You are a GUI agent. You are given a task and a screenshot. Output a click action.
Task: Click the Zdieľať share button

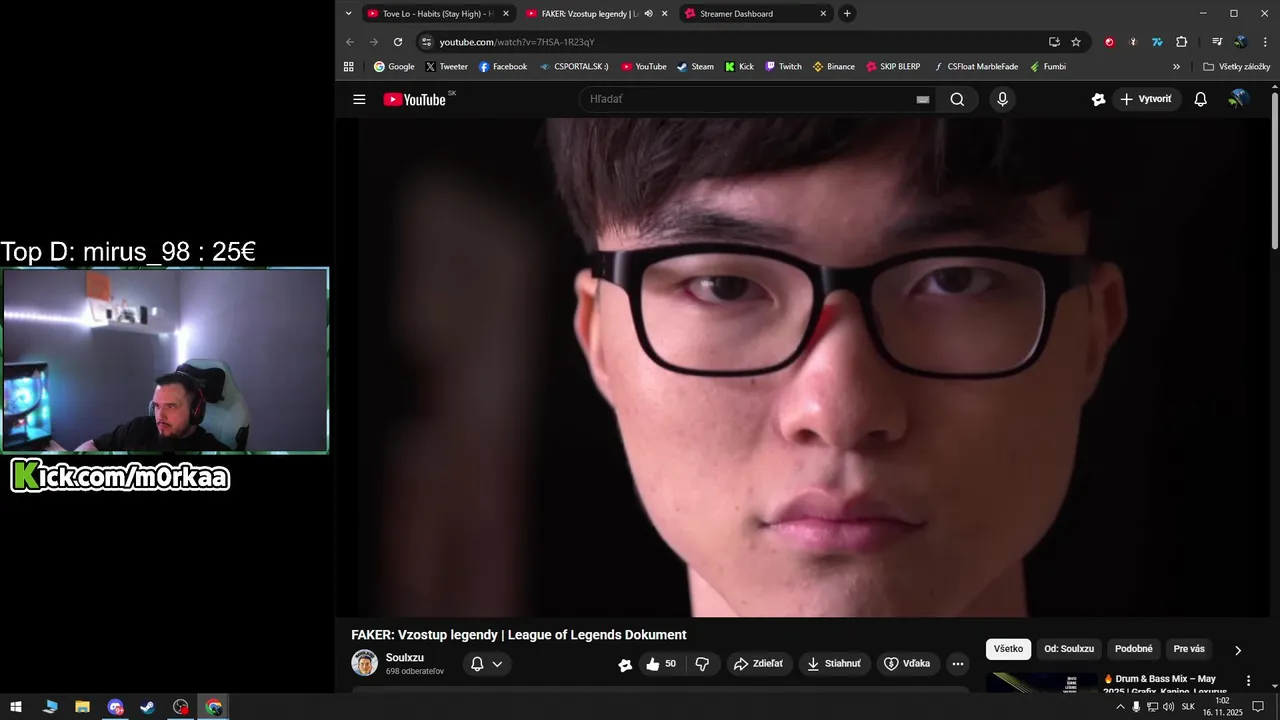[x=758, y=664]
